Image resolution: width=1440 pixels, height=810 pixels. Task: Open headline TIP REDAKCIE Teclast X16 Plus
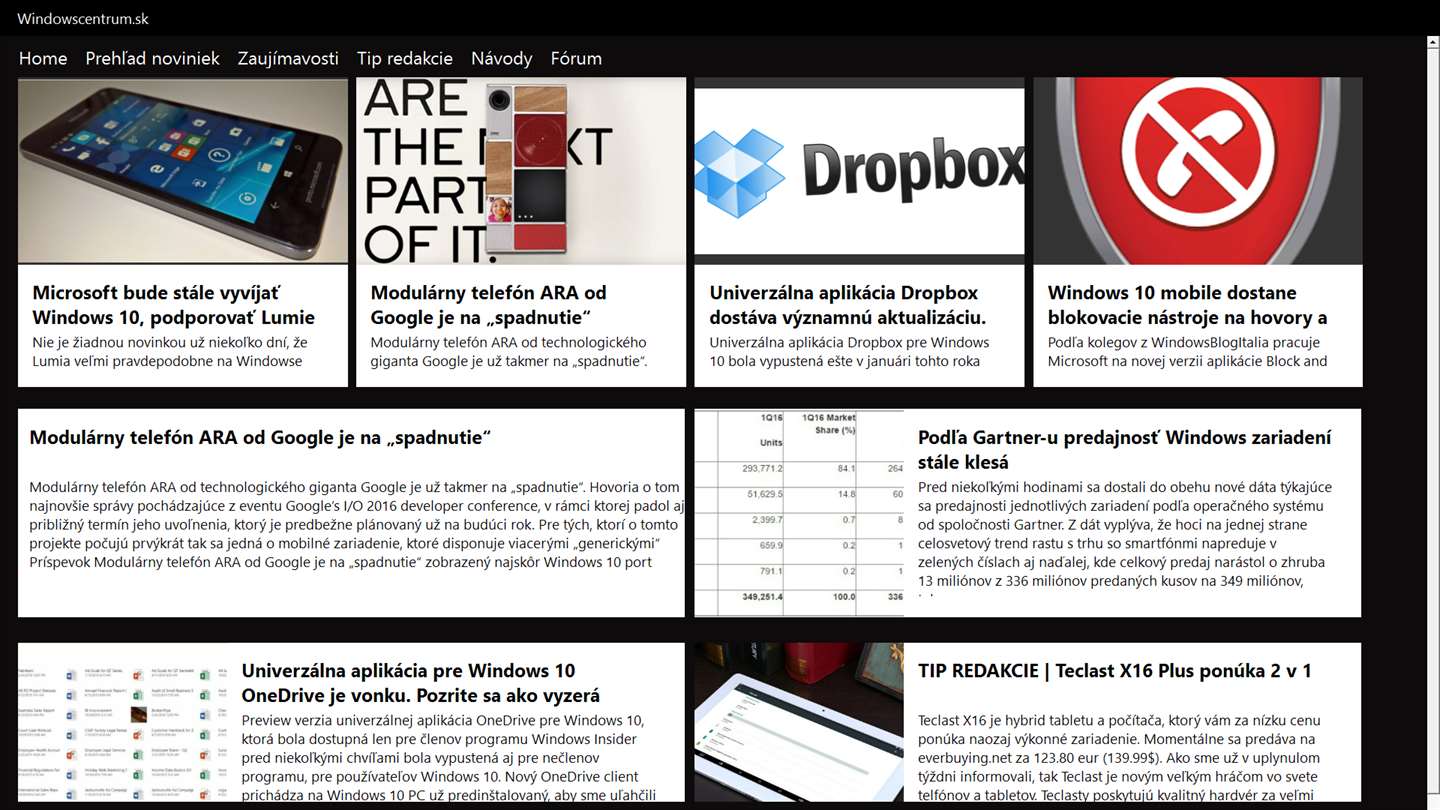pyautogui.click(x=1115, y=671)
